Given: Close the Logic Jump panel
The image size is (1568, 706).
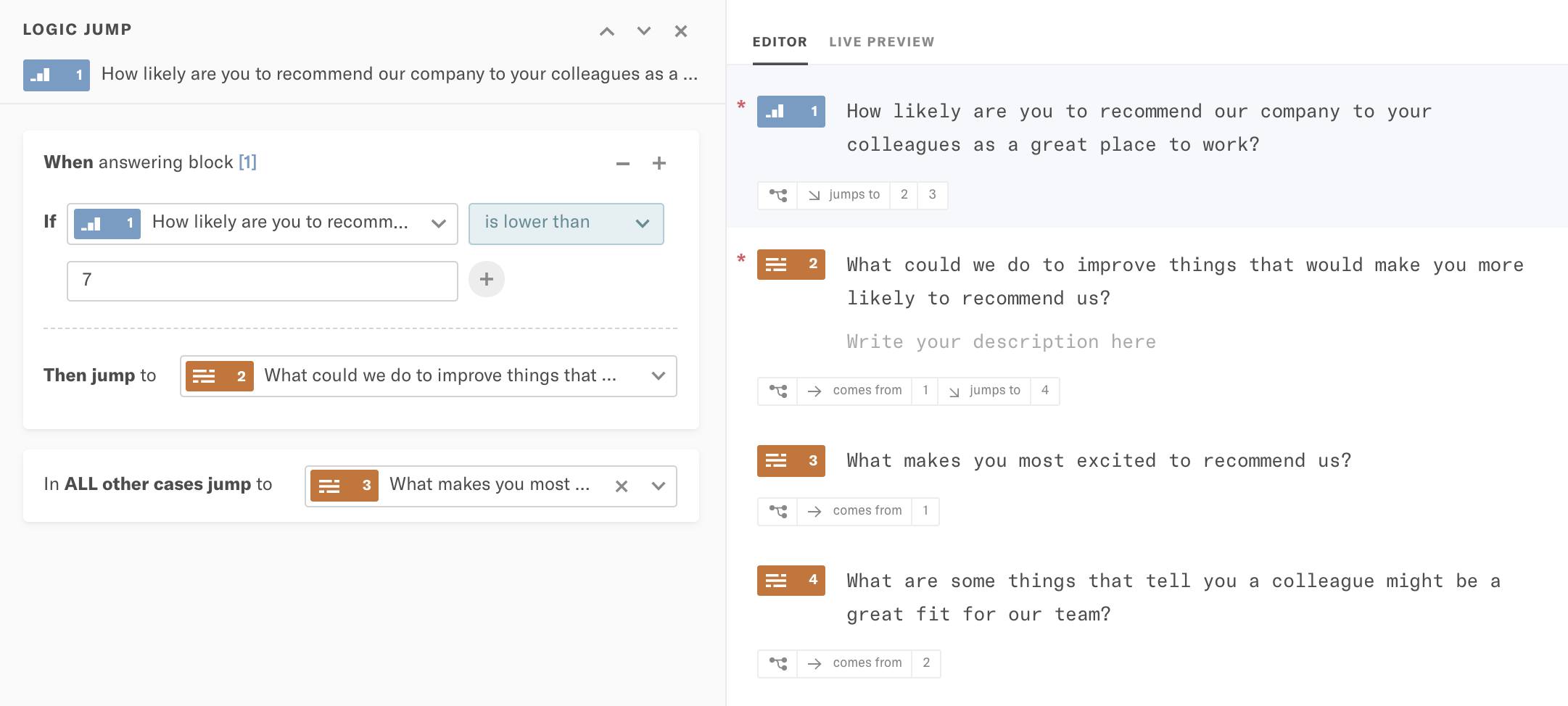Looking at the screenshot, I should 680,31.
